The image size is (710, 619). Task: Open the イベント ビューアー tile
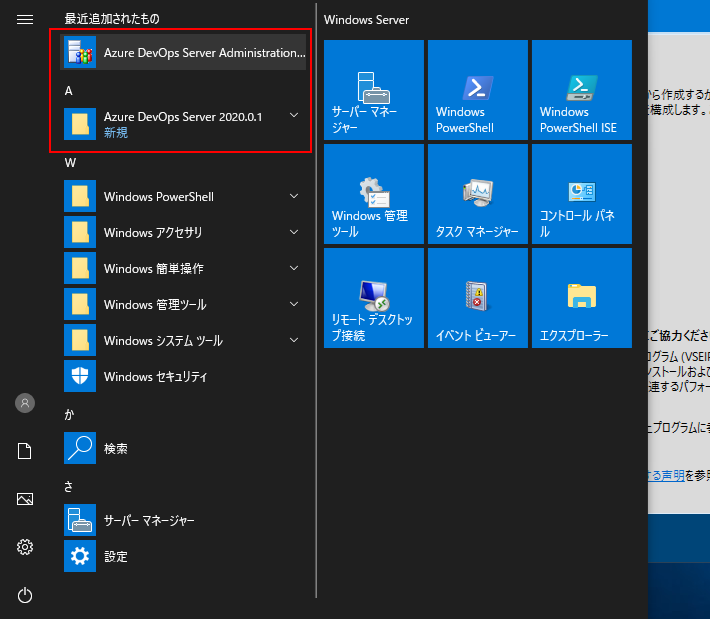pyautogui.click(x=478, y=298)
